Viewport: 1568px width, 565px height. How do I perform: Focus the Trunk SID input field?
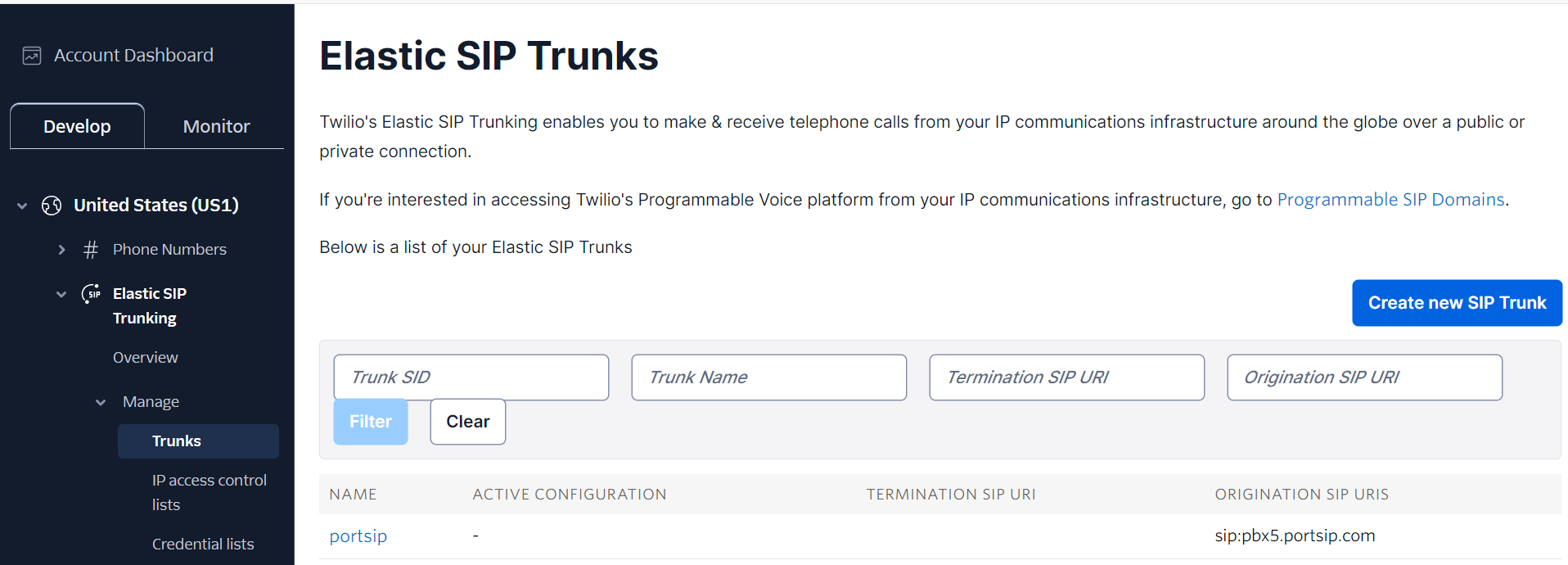point(471,377)
